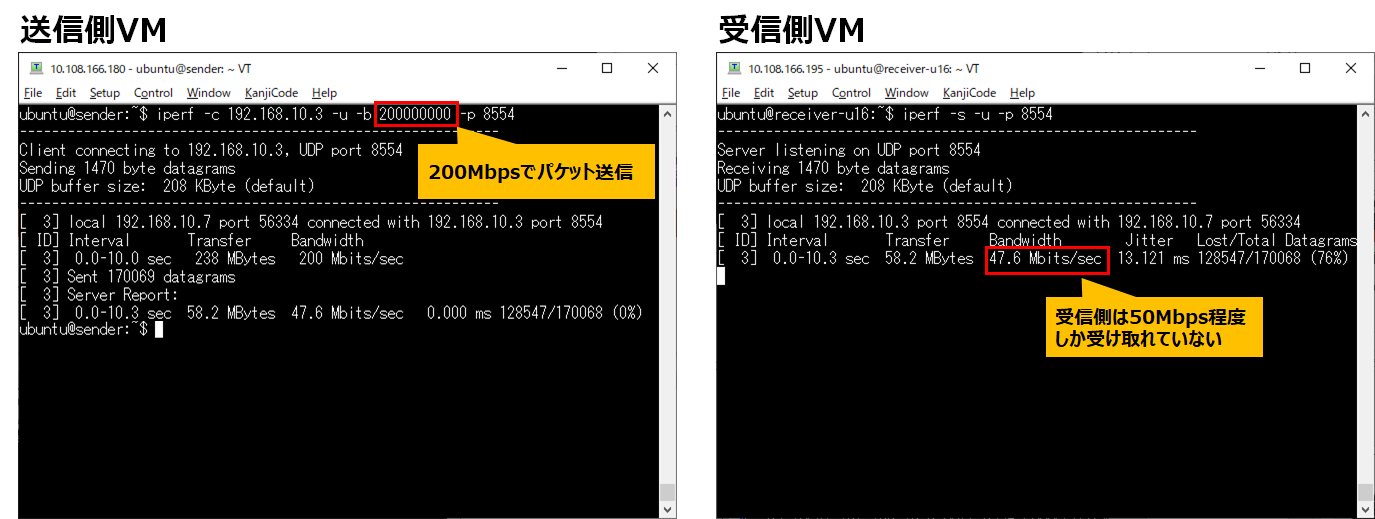This screenshot has height=519, width=1375.
Task: Click 'Server listening on UDP port 8554' line
Action: point(849,150)
